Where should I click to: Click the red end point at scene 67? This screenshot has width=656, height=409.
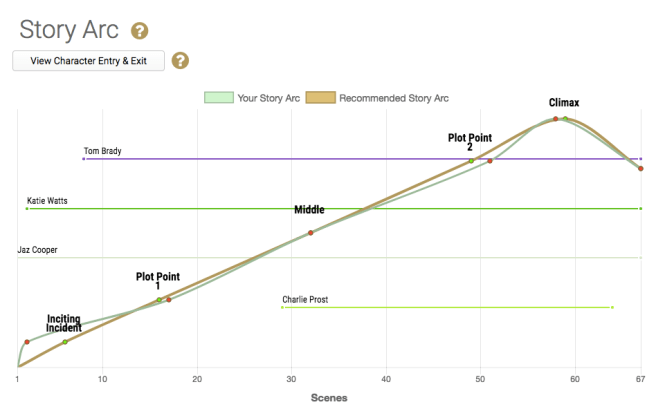pyautogui.click(x=641, y=168)
